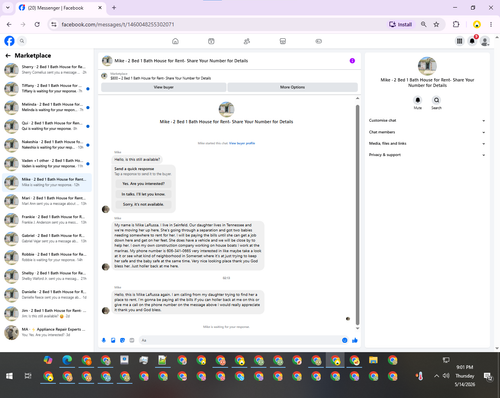Open Nakeshia's conversation in the list
Screen dimensions: 500x398
click(x=47, y=144)
